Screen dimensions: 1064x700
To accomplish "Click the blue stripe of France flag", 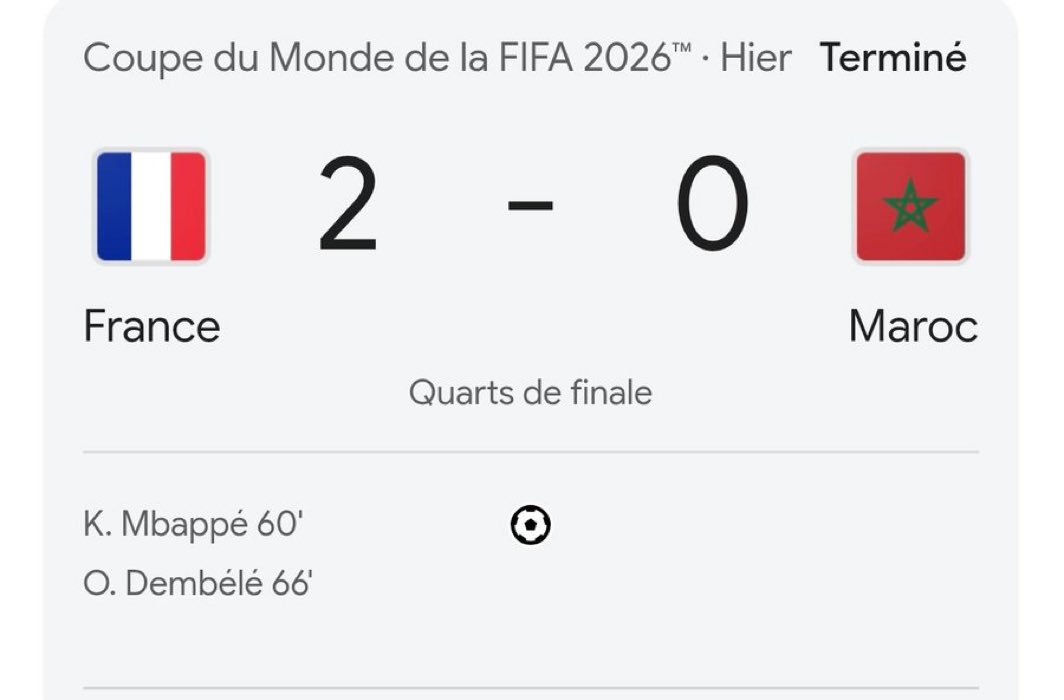I will coord(114,206).
